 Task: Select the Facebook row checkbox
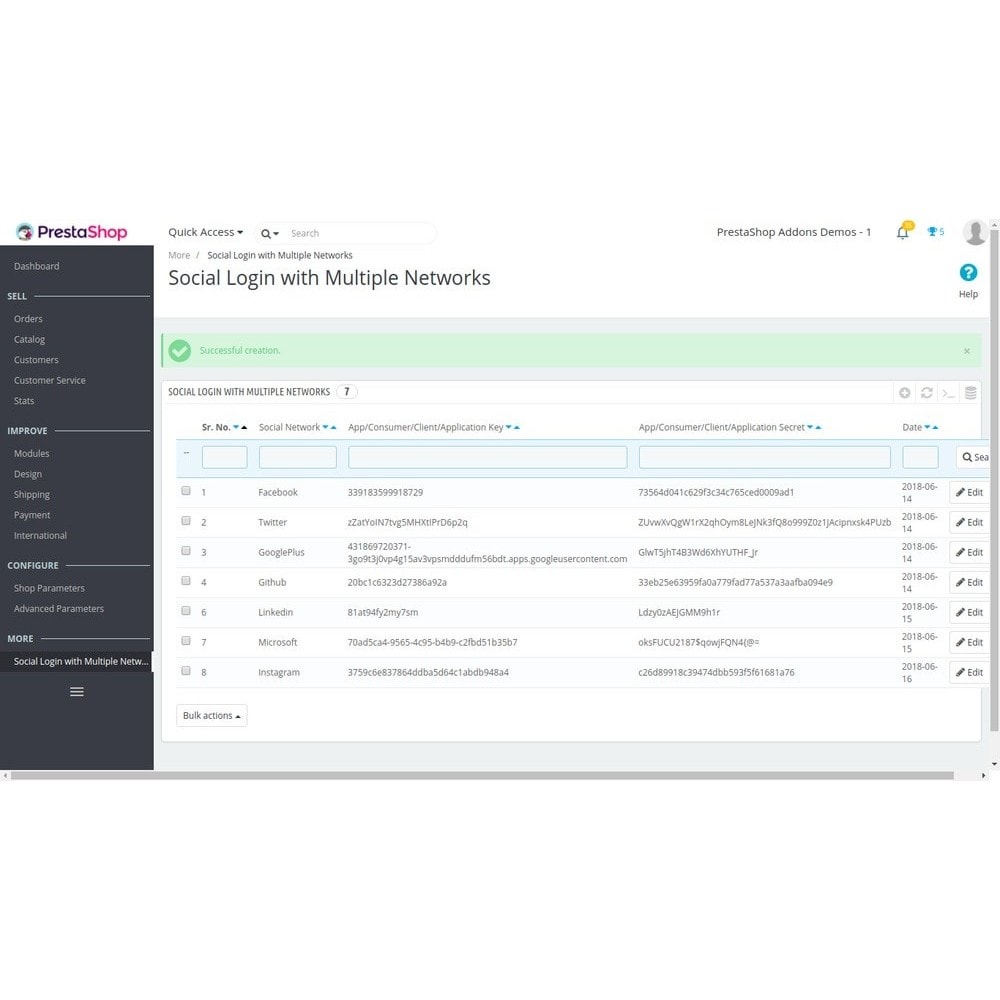[x=186, y=490]
